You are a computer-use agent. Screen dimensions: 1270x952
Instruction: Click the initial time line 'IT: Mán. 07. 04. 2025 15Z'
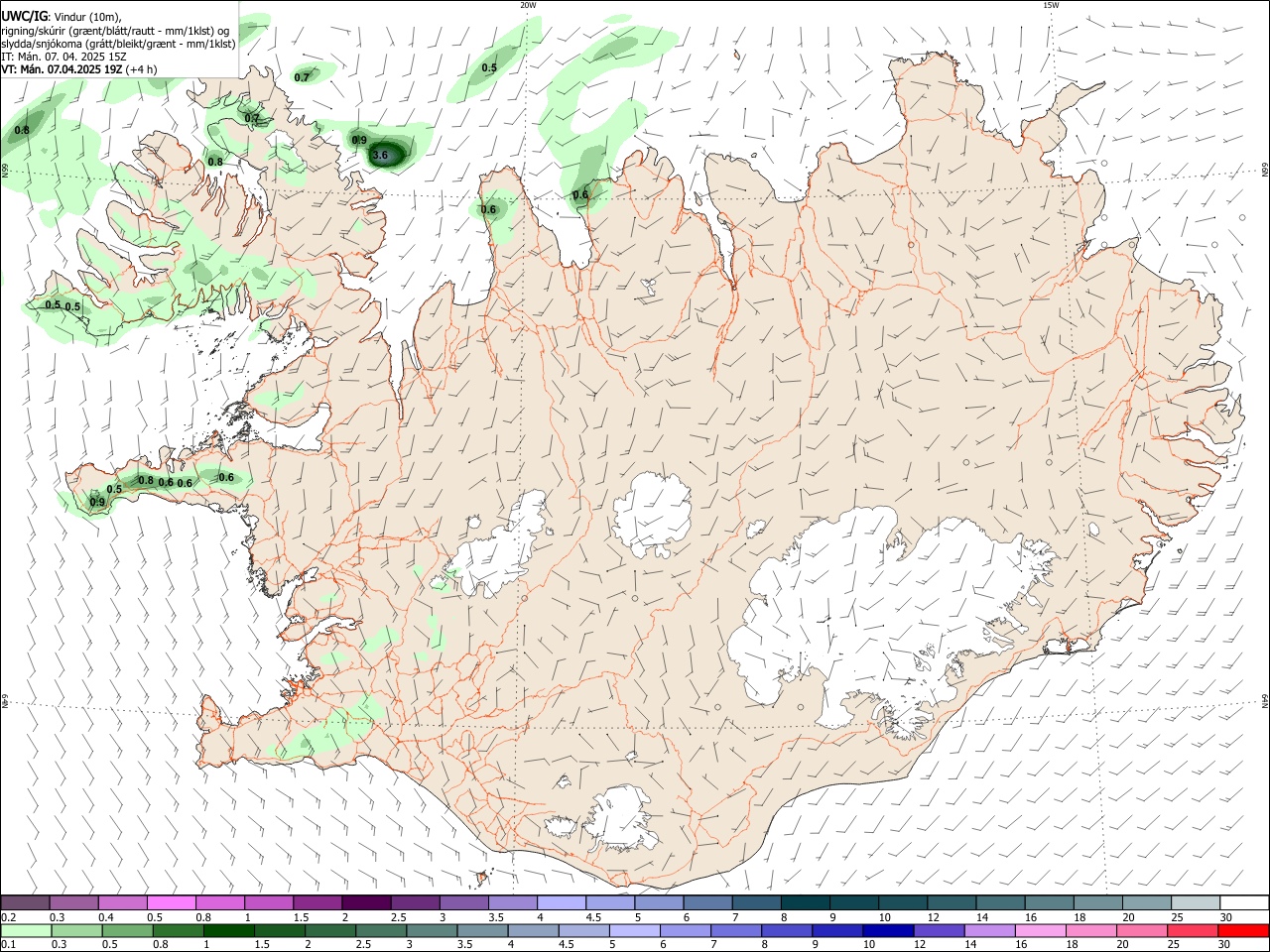pos(63,57)
